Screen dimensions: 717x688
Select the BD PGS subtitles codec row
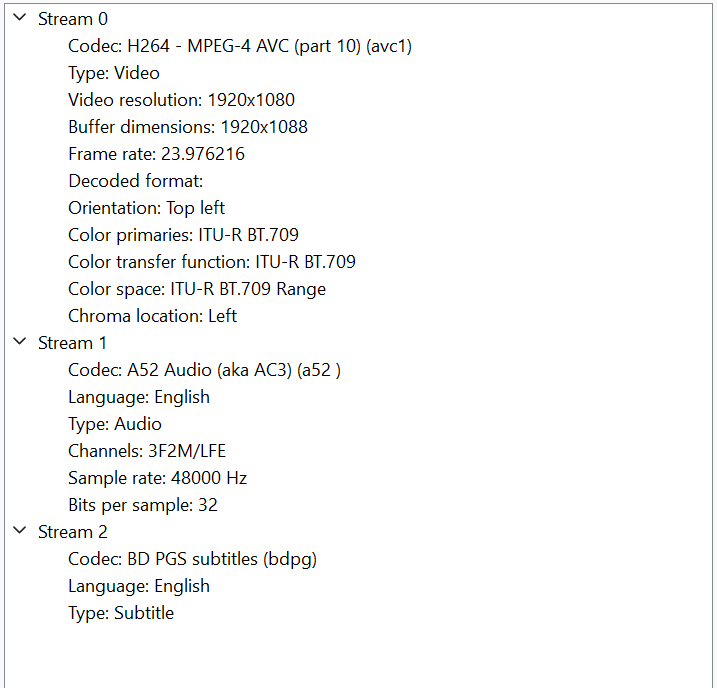[x=193, y=559]
